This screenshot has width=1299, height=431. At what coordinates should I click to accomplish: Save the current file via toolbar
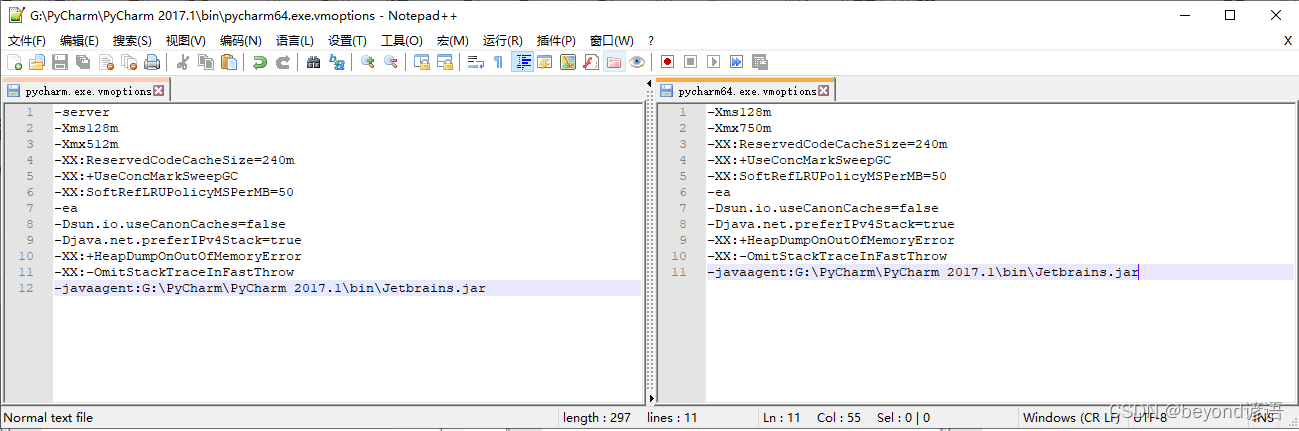pyautogui.click(x=60, y=62)
